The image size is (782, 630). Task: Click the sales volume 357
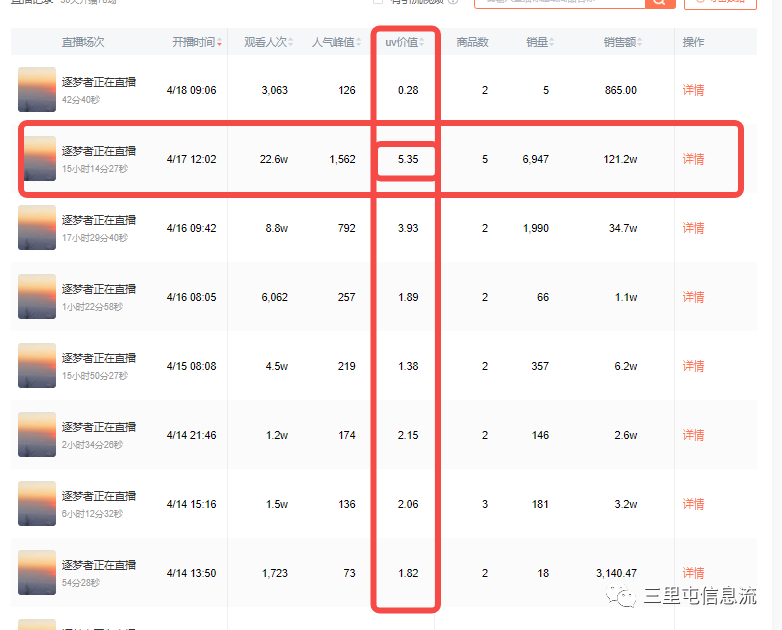pyautogui.click(x=540, y=366)
